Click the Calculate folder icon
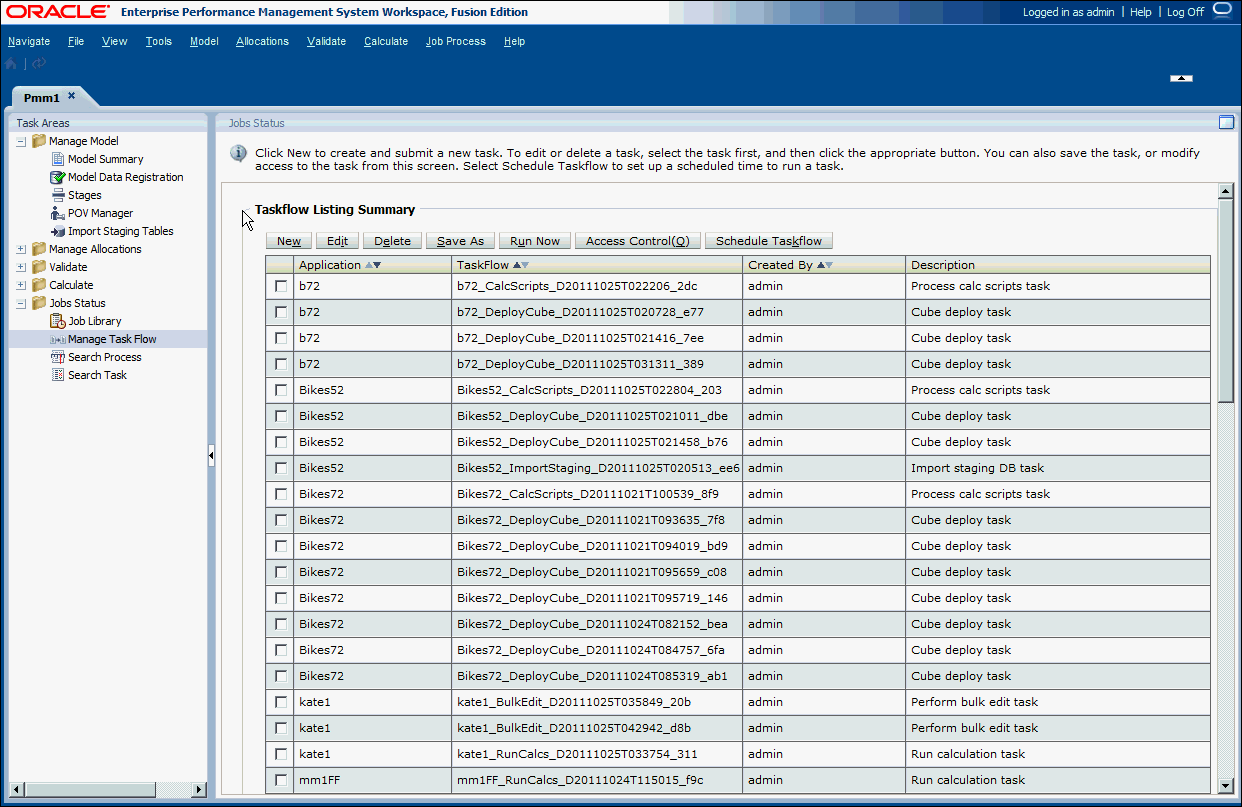 coord(39,285)
